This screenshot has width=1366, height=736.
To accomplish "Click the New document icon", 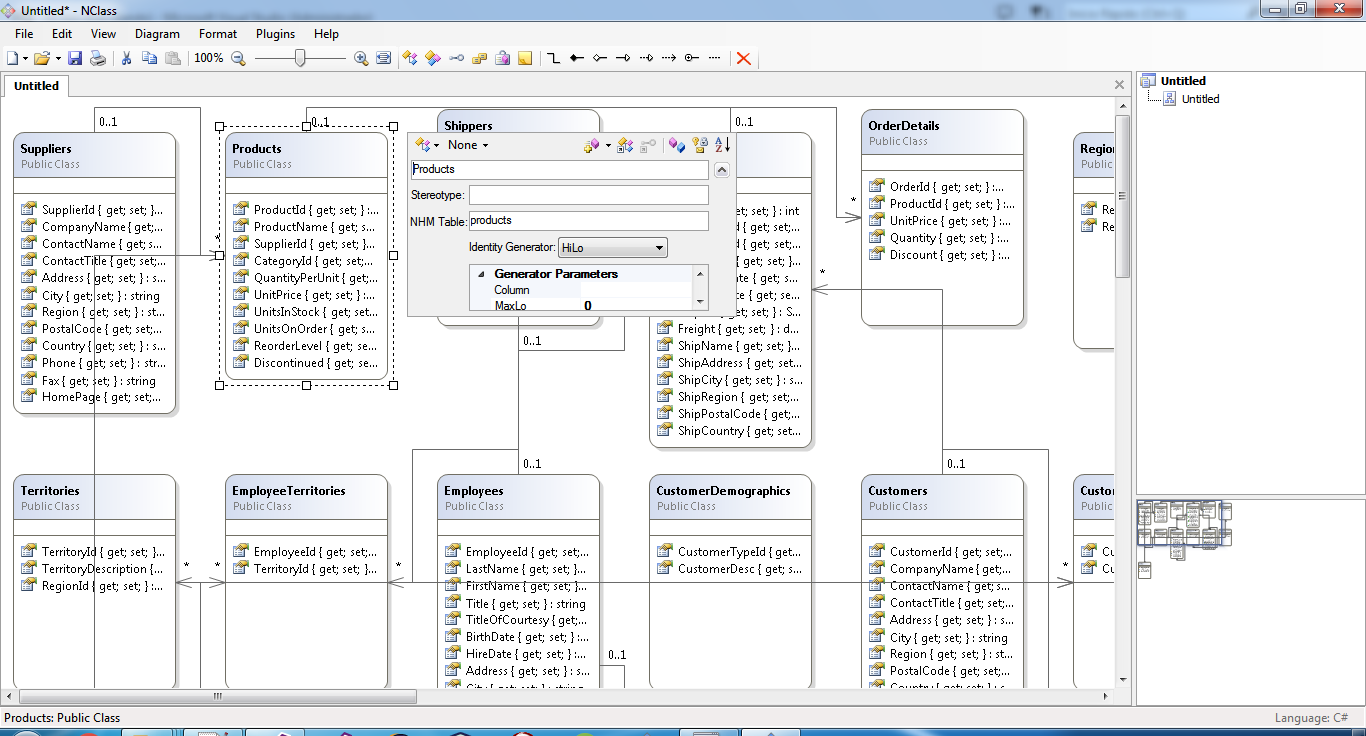I will click(12, 58).
